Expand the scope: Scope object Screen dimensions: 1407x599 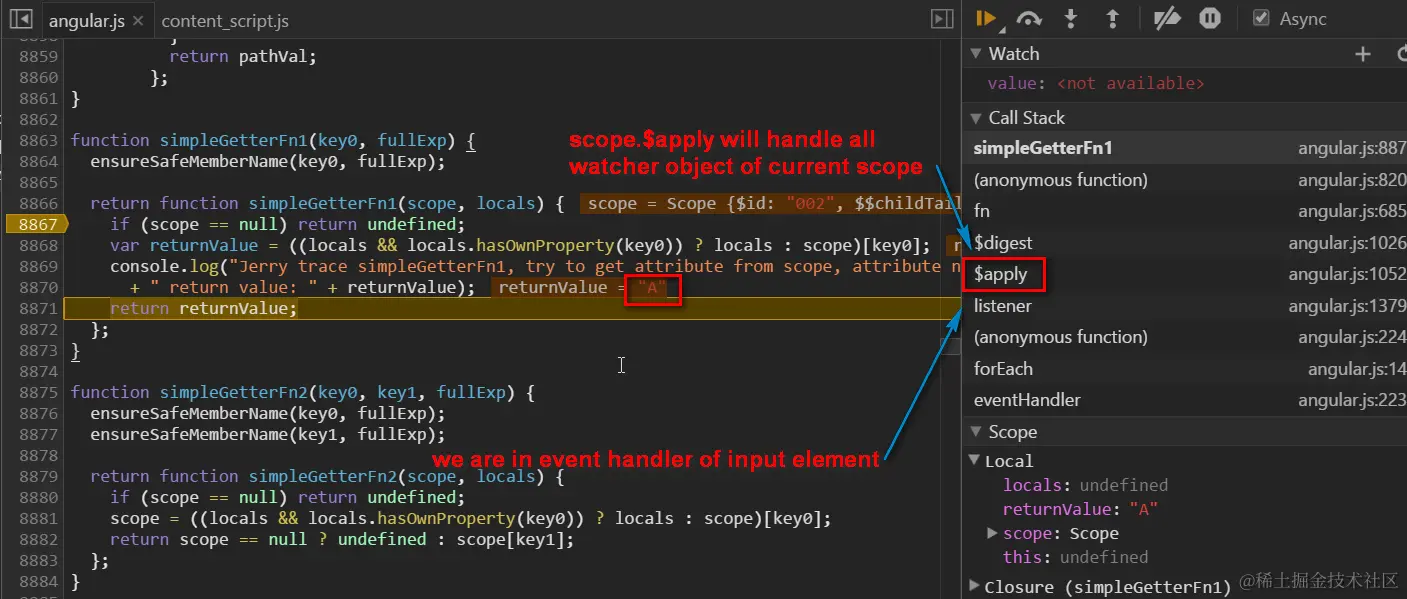992,533
